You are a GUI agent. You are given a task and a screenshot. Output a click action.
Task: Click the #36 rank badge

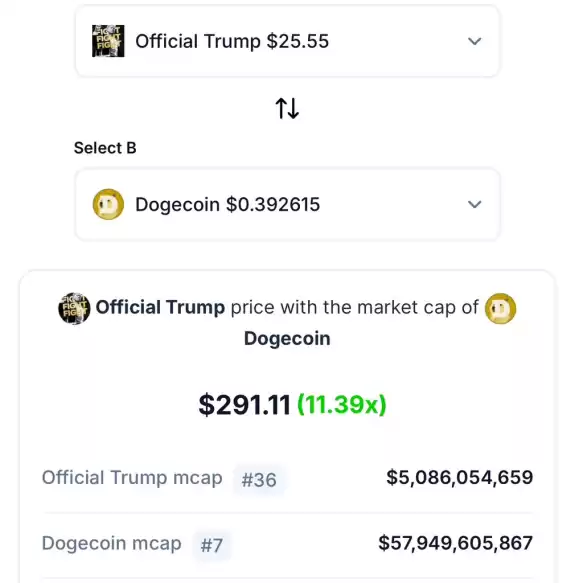(x=259, y=480)
